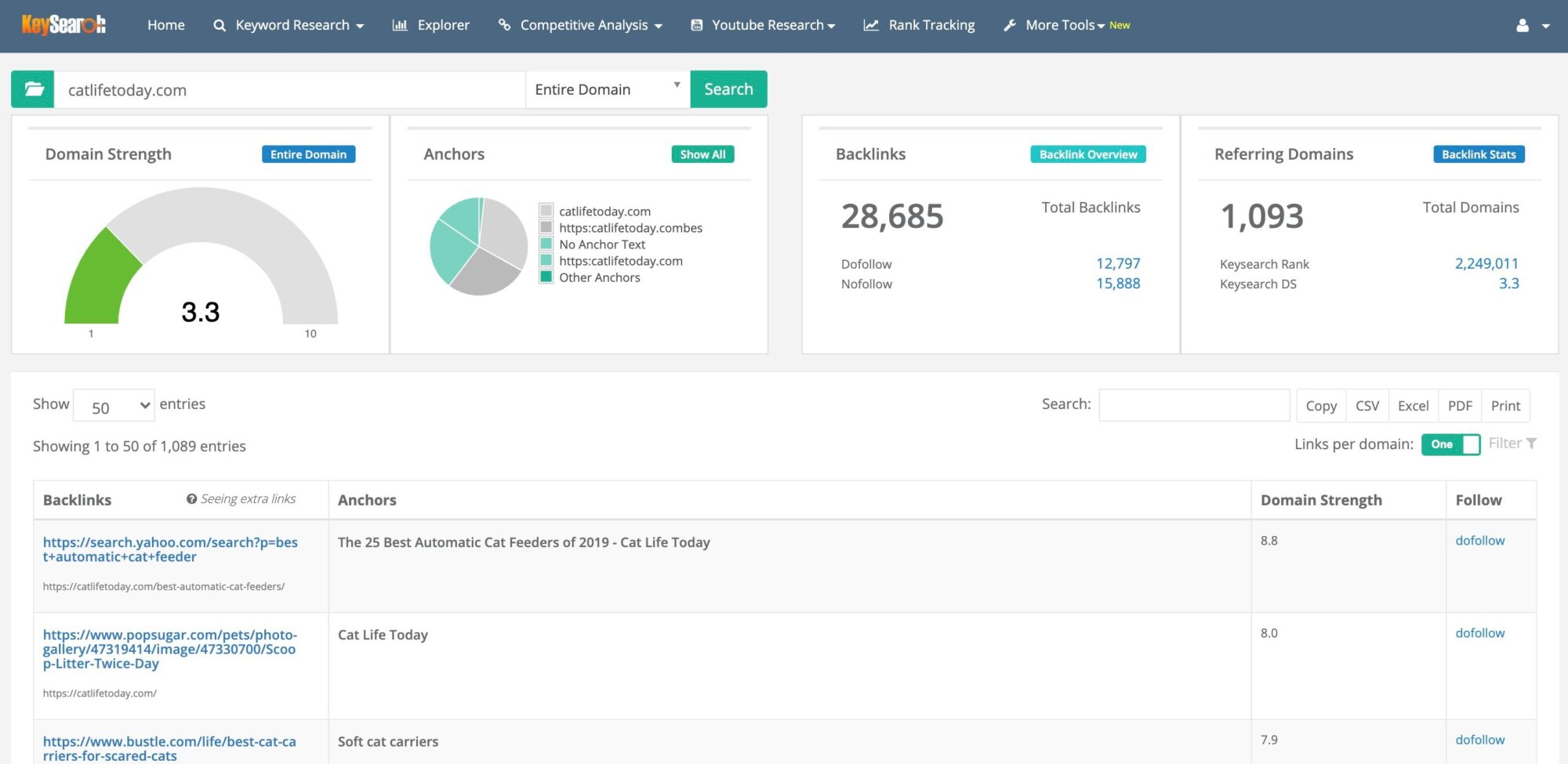
Task: Click the No Anchor Text legend swatch
Action: pyautogui.click(x=546, y=244)
